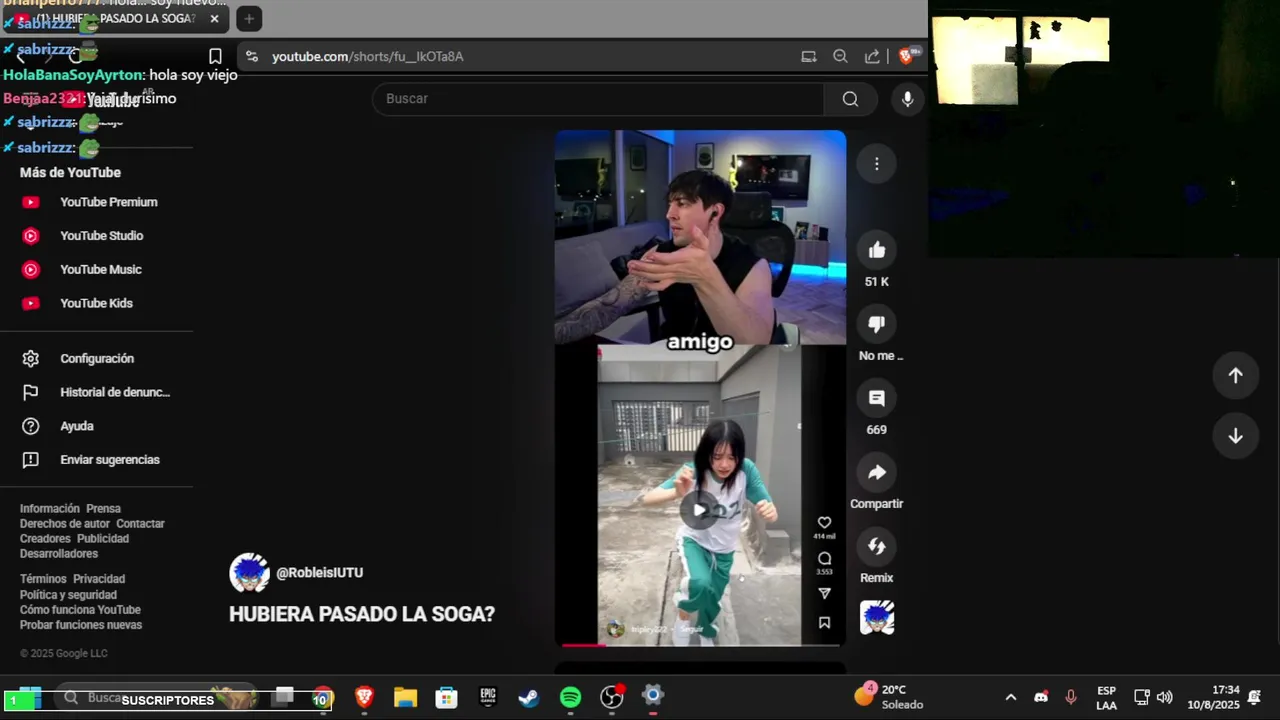Seek using the red progress bar
The image size is (1280, 720).
tap(700, 645)
